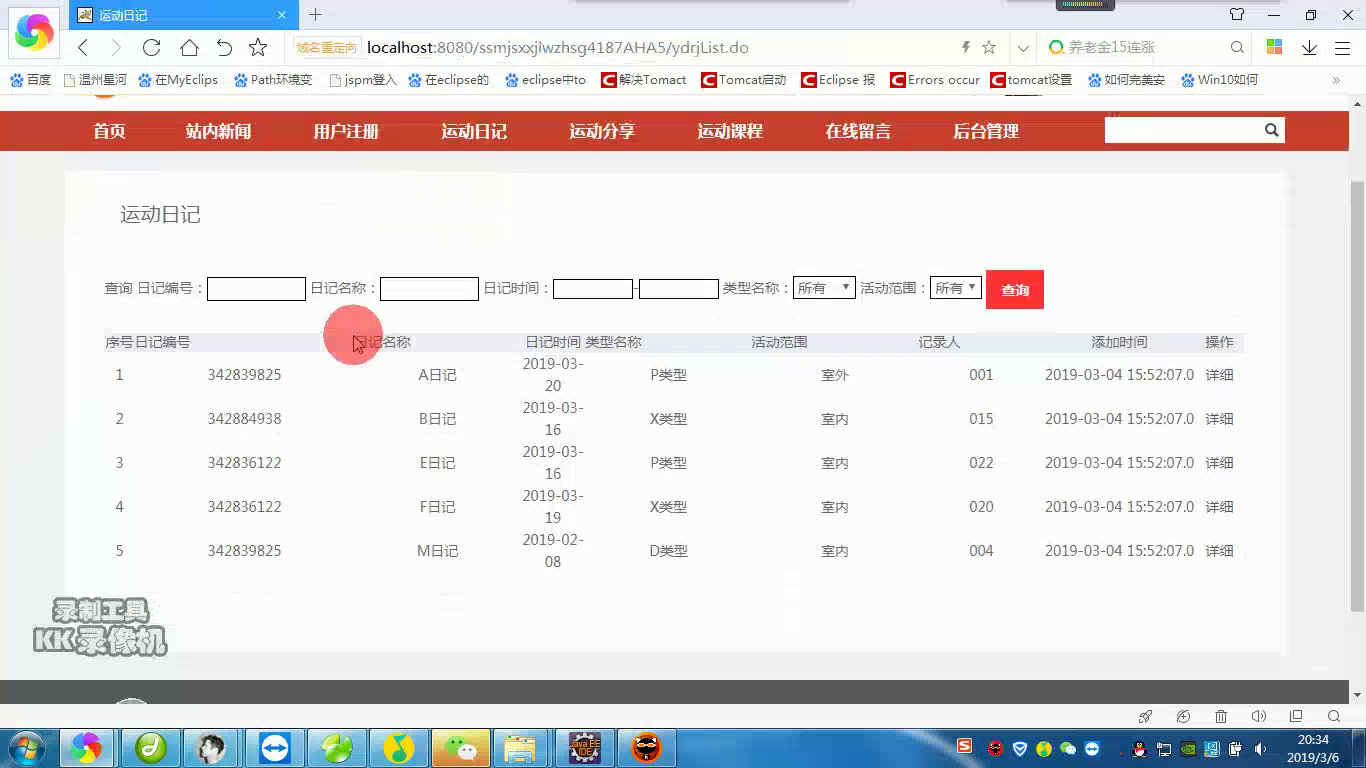
Task: Open 用户注册 navigation item
Action: pyautogui.click(x=346, y=131)
